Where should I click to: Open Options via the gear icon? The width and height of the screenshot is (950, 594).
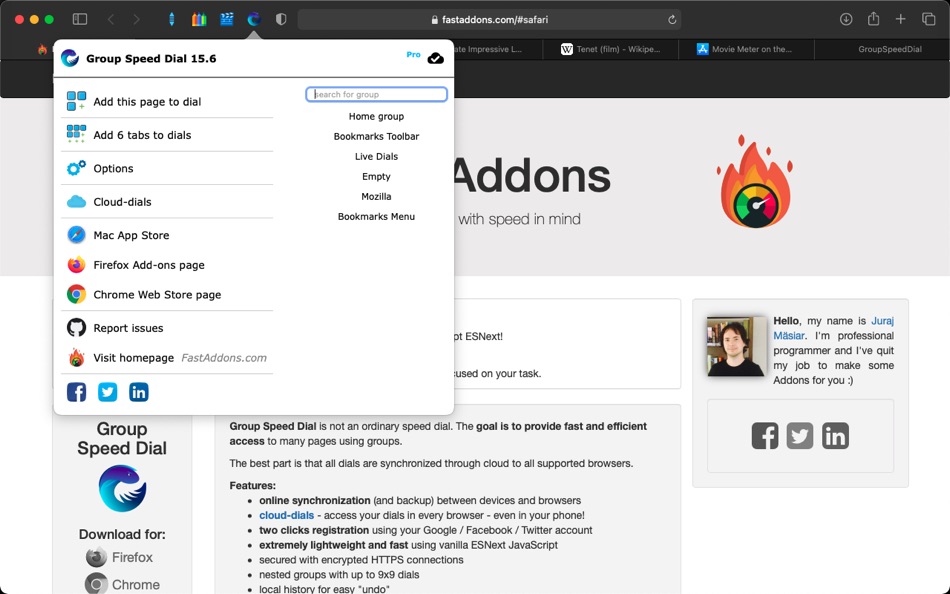point(76,168)
